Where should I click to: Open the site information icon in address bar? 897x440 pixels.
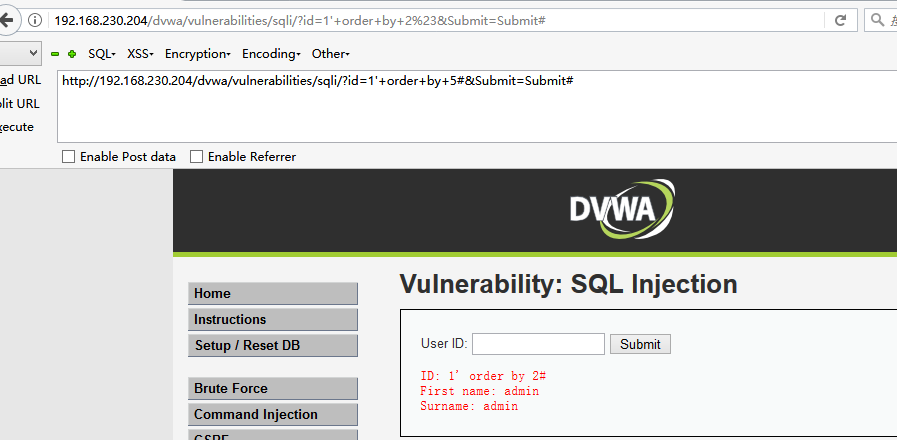point(37,20)
